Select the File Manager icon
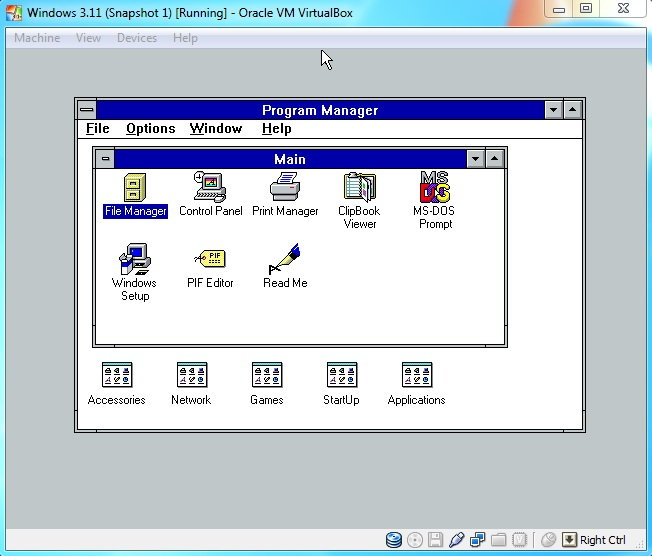The height and width of the screenshot is (556, 652). [135, 187]
